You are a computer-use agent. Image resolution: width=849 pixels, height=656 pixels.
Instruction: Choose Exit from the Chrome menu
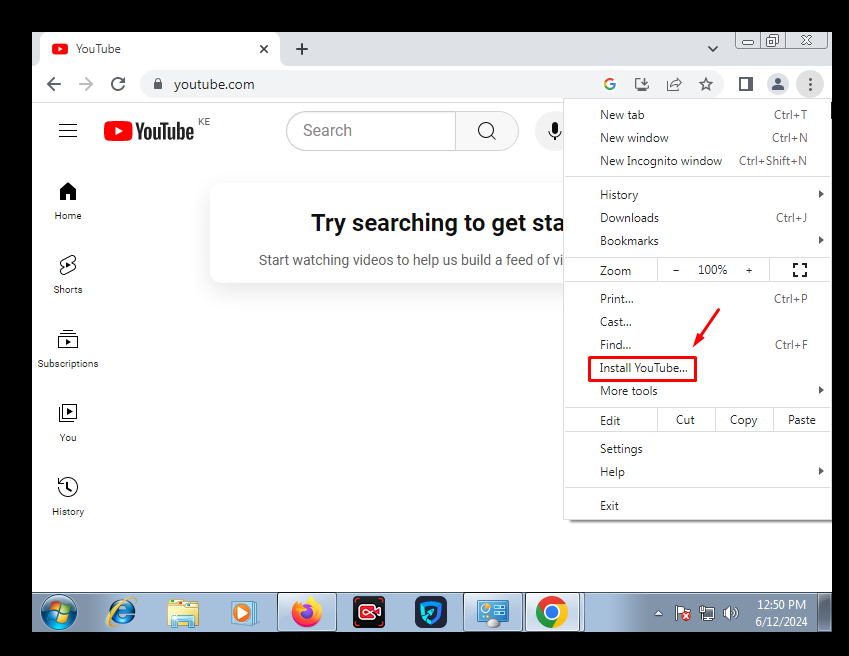697,506
